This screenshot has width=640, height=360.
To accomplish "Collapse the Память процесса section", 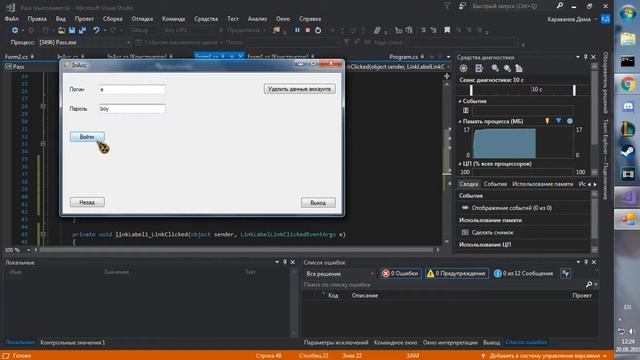I will (460, 121).
